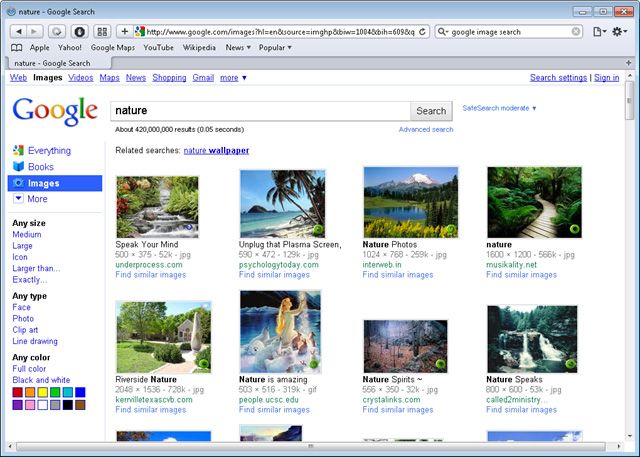Pick the green color swatch
The image size is (640, 457).
[x=55, y=393]
